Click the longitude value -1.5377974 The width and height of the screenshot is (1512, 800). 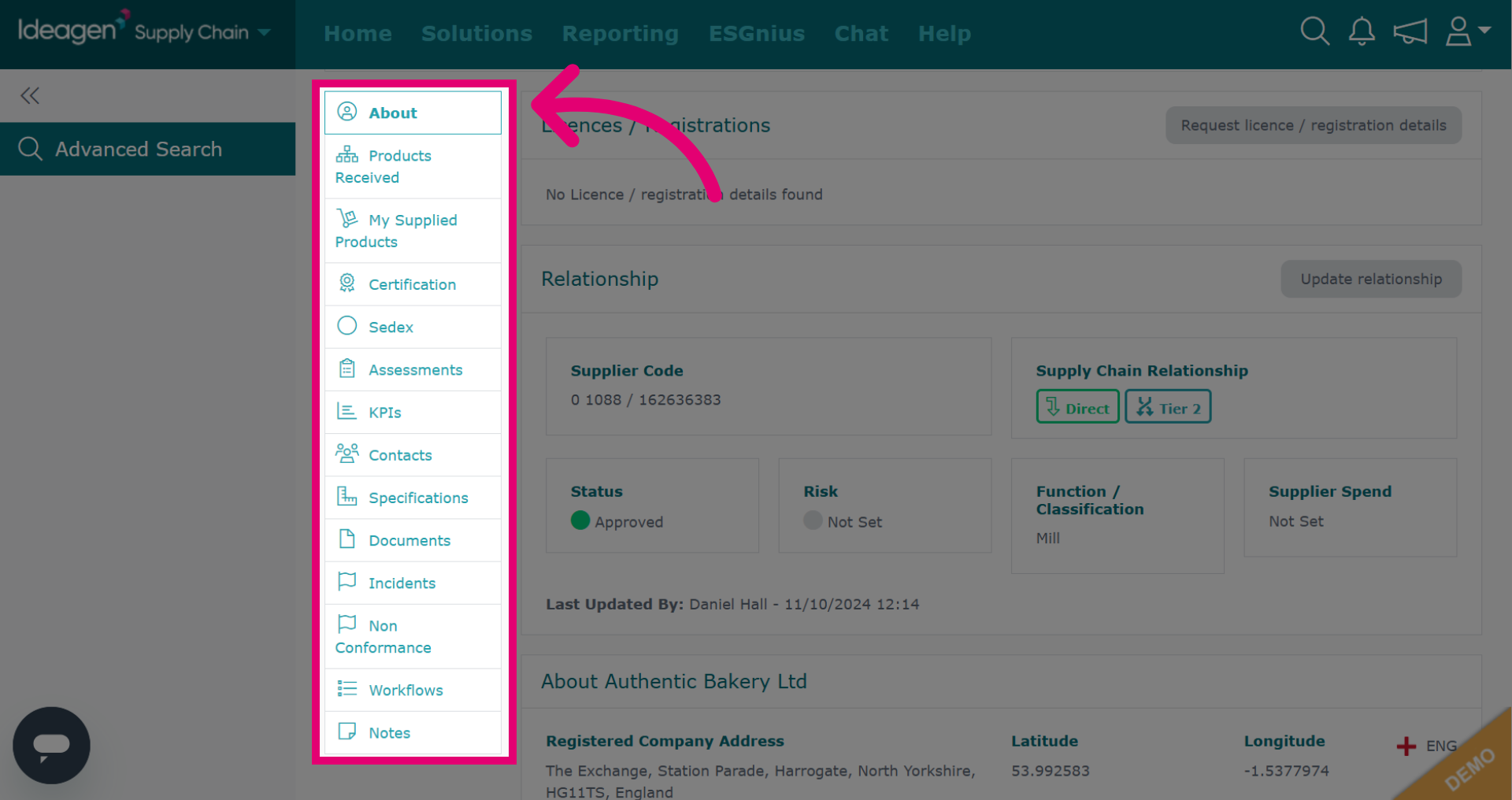coord(1287,771)
